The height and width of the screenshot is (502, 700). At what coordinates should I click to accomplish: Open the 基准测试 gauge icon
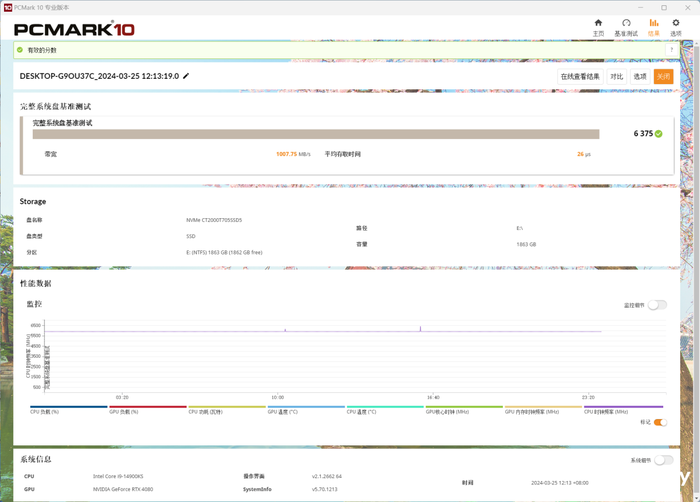pos(626,23)
